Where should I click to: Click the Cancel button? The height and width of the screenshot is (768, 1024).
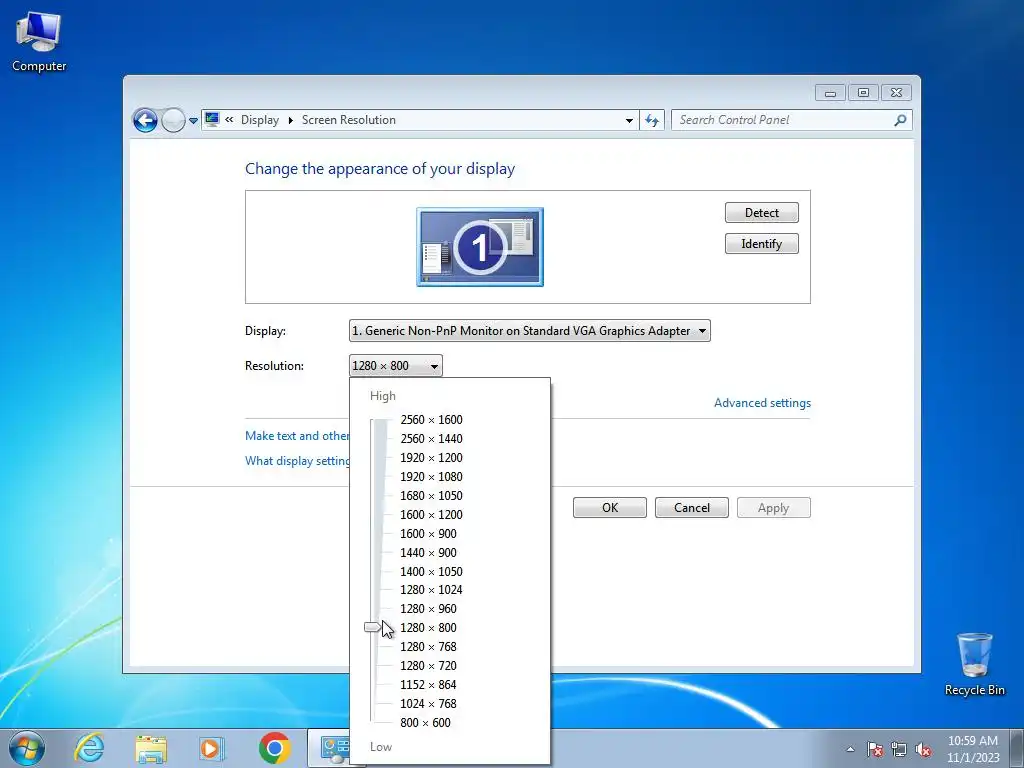(x=692, y=507)
